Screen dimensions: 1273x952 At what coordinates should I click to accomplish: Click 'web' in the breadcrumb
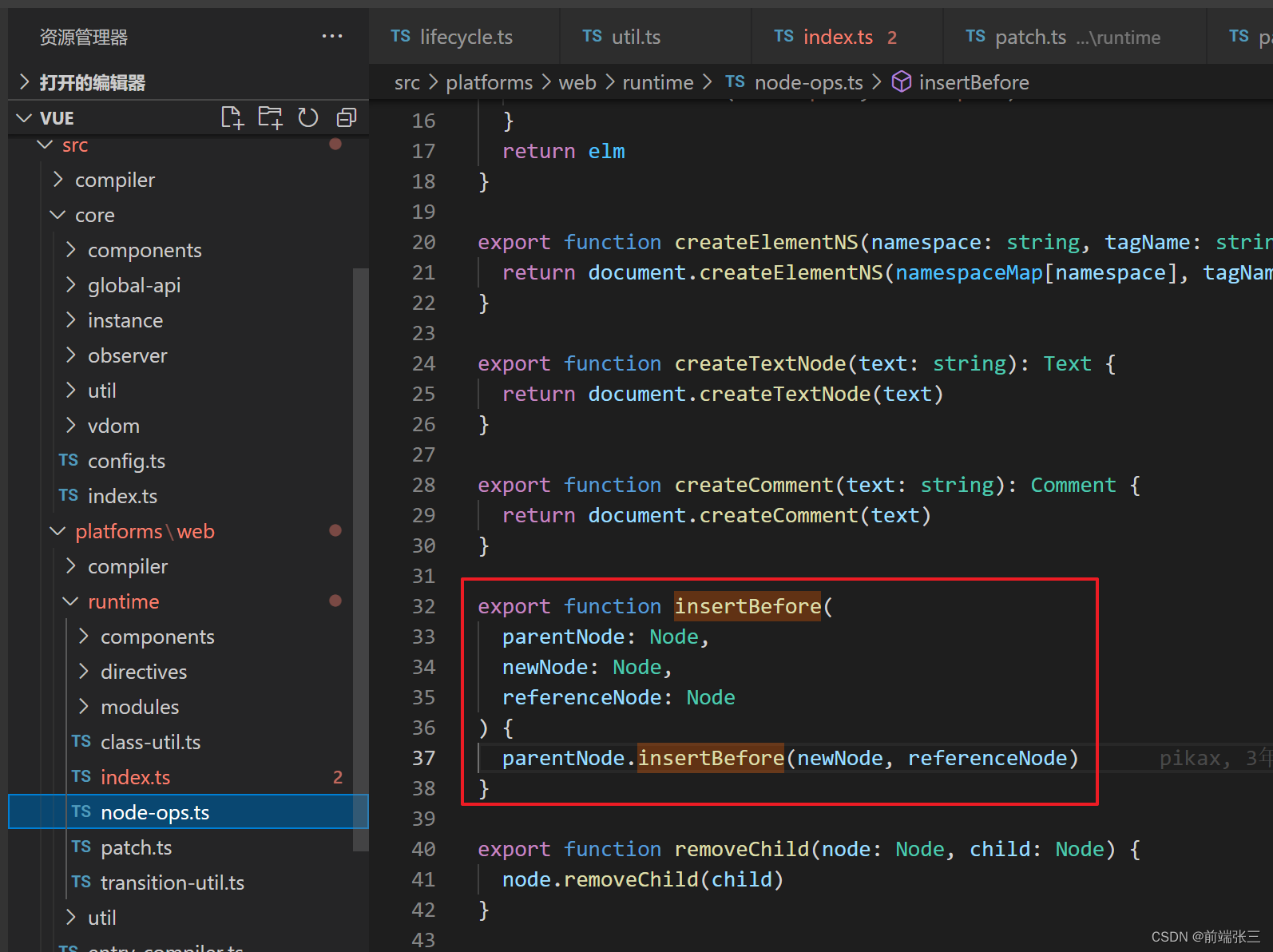[577, 82]
